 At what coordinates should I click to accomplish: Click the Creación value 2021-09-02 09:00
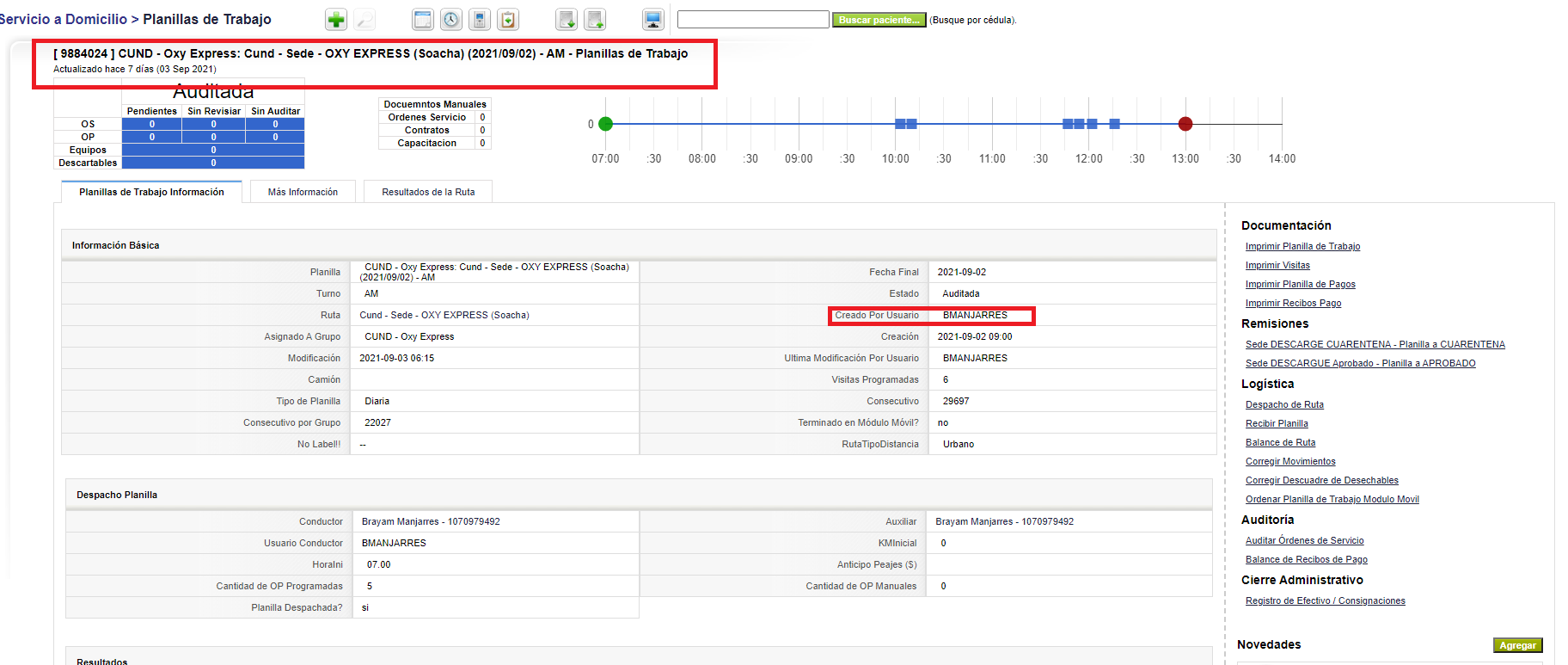(974, 336)
